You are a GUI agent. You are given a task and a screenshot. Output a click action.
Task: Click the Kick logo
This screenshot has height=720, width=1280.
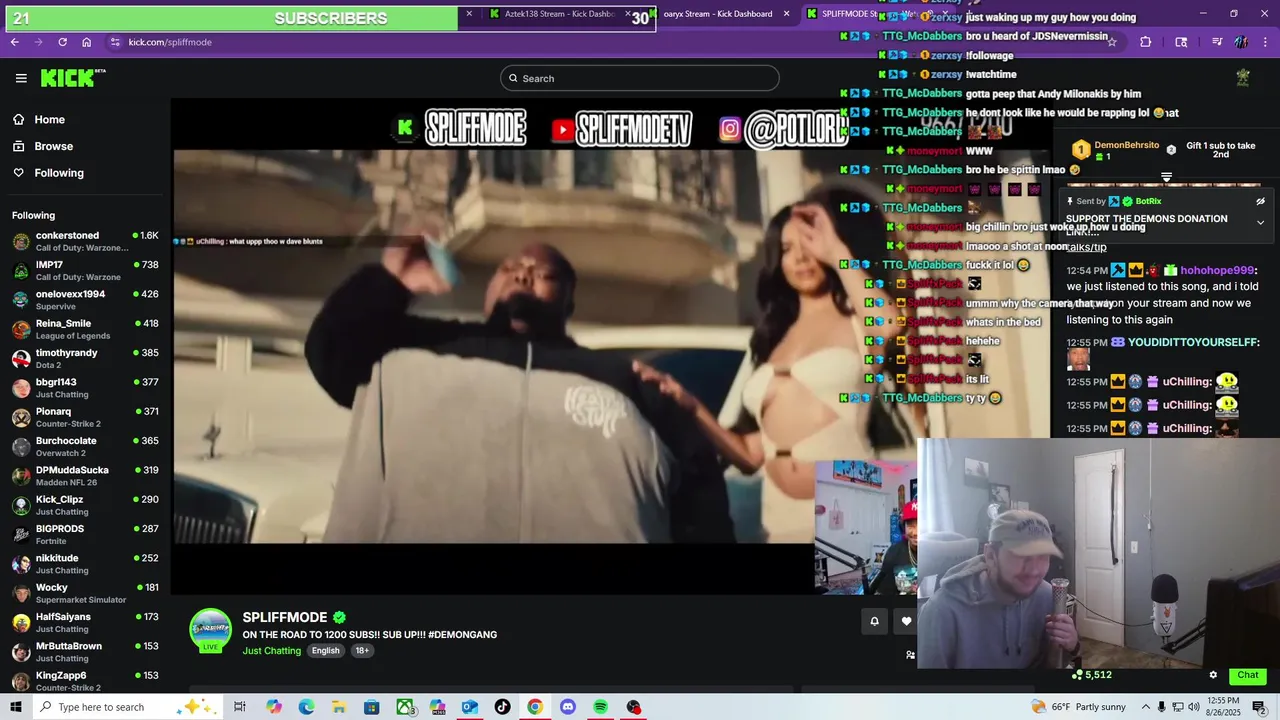(73, 78)
